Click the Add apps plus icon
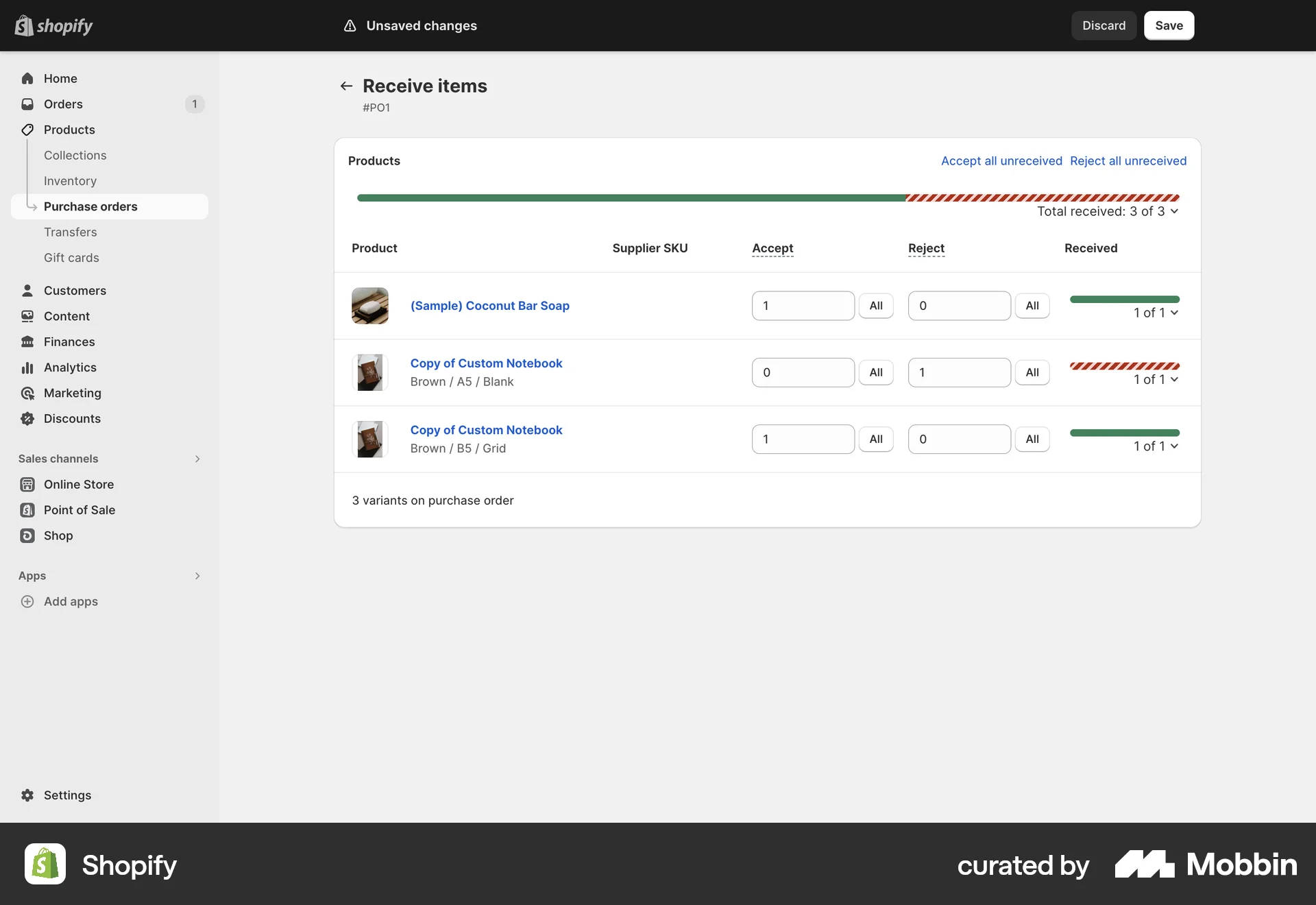Viewport: 1316px width, 905px height. 27,601
